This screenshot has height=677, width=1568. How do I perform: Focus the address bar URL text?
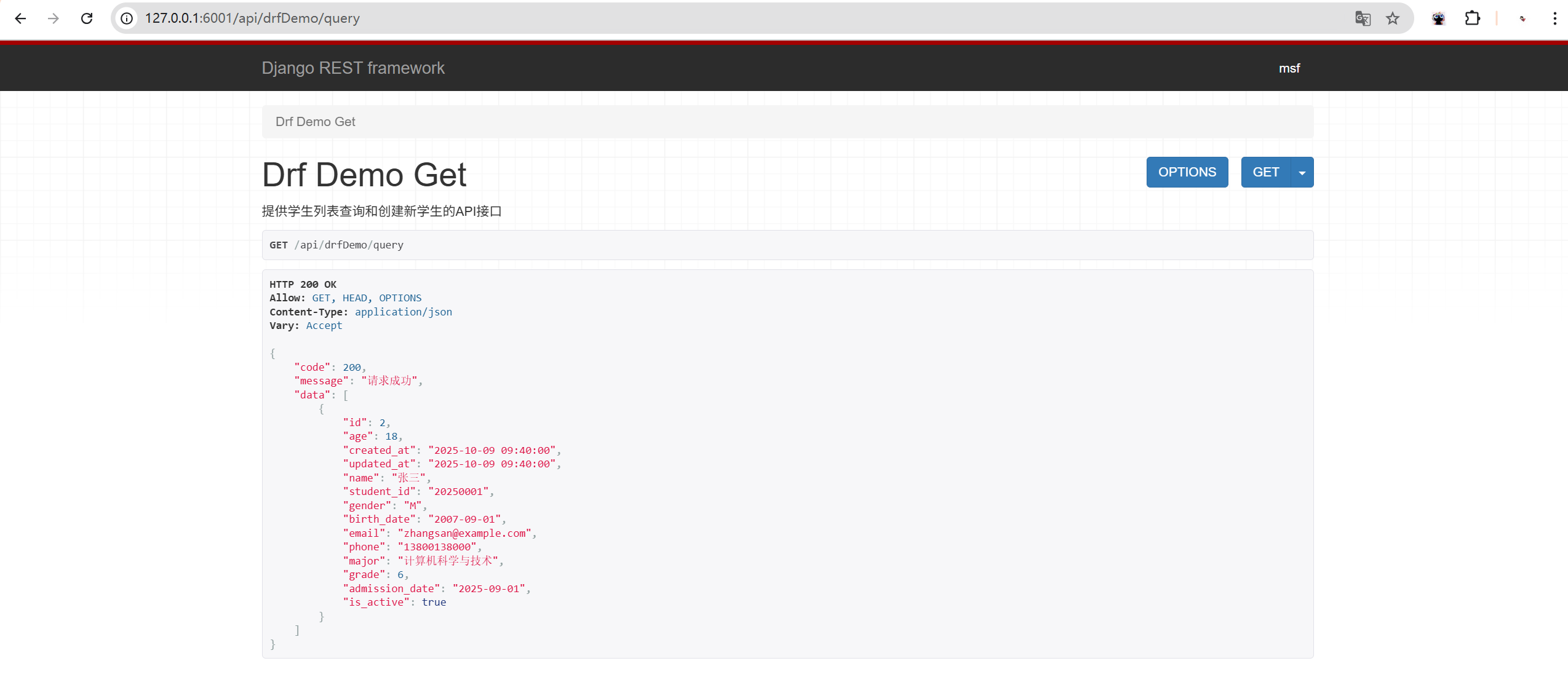252,18
